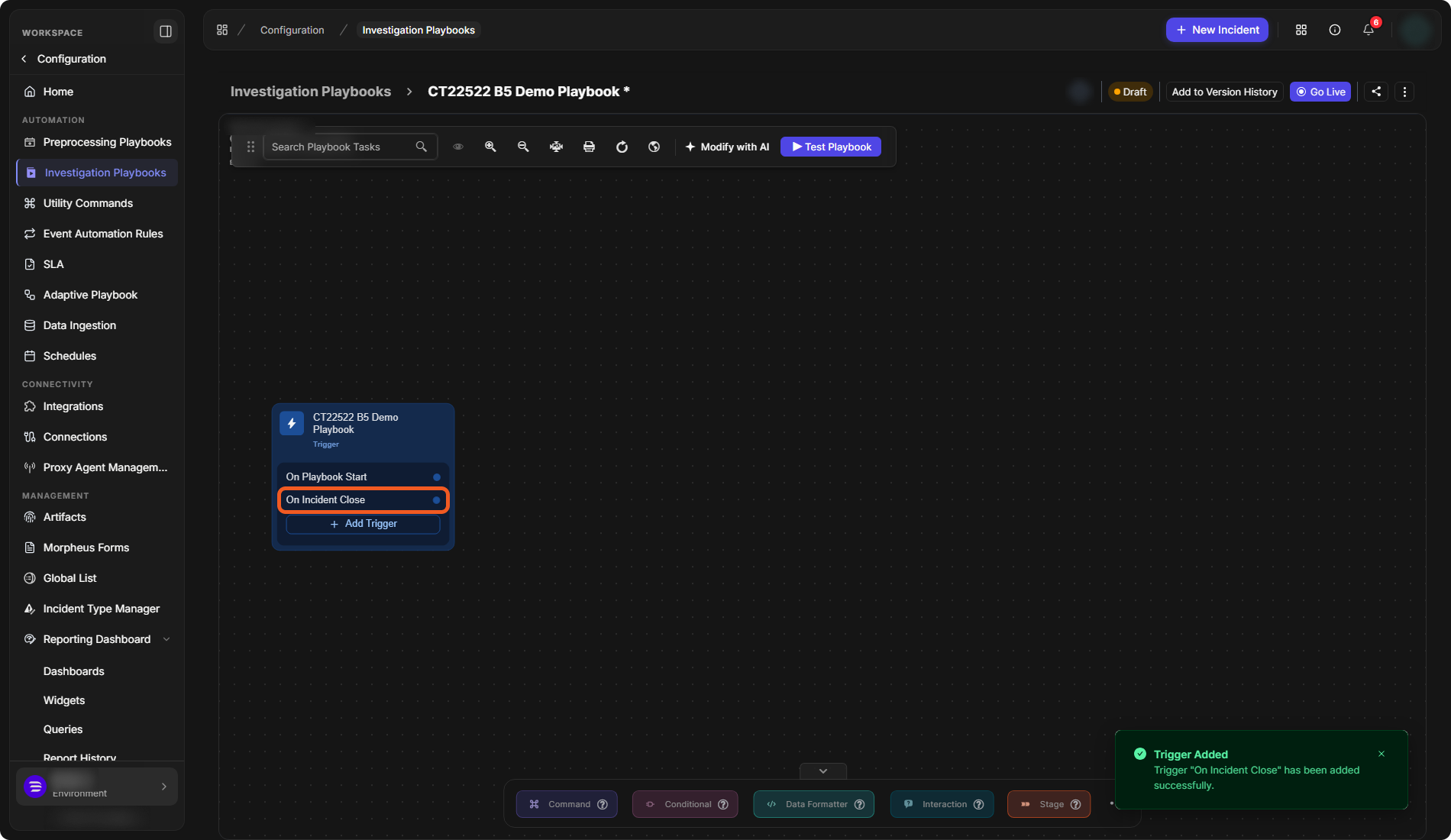Image resolution: width=1451 pixels, height=840 pixels.
Task: Click the zoom in magnifier icon
Action: (490, 147)
